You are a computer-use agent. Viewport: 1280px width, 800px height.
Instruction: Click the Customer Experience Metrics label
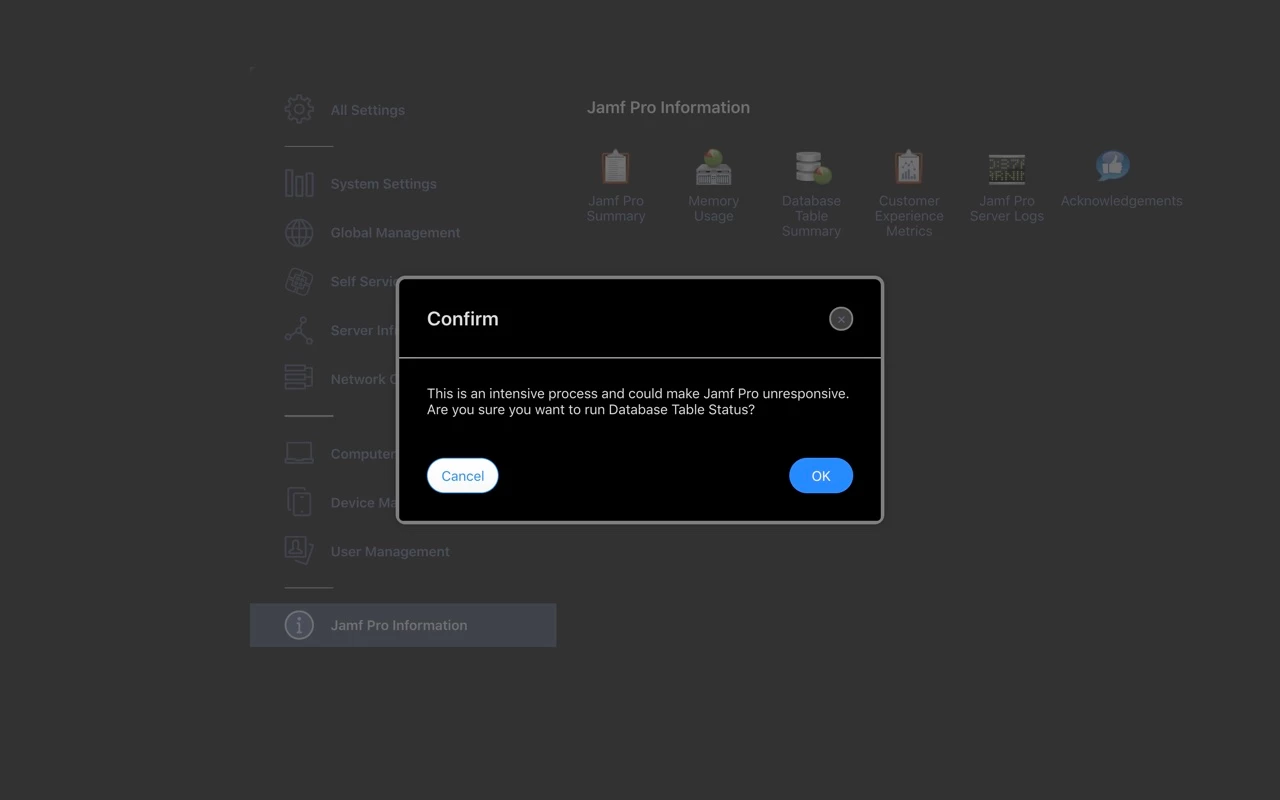click(909, 216)
